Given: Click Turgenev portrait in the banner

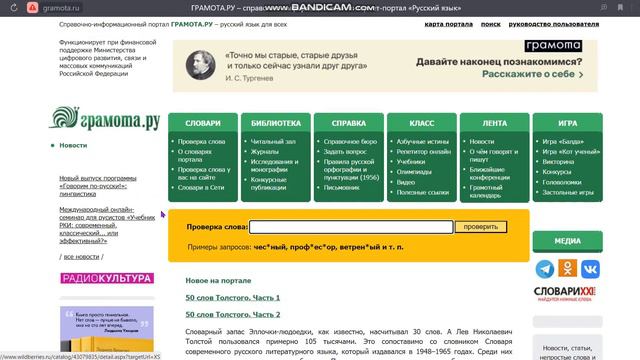Looking at the screenshot, I should point(200,65).
